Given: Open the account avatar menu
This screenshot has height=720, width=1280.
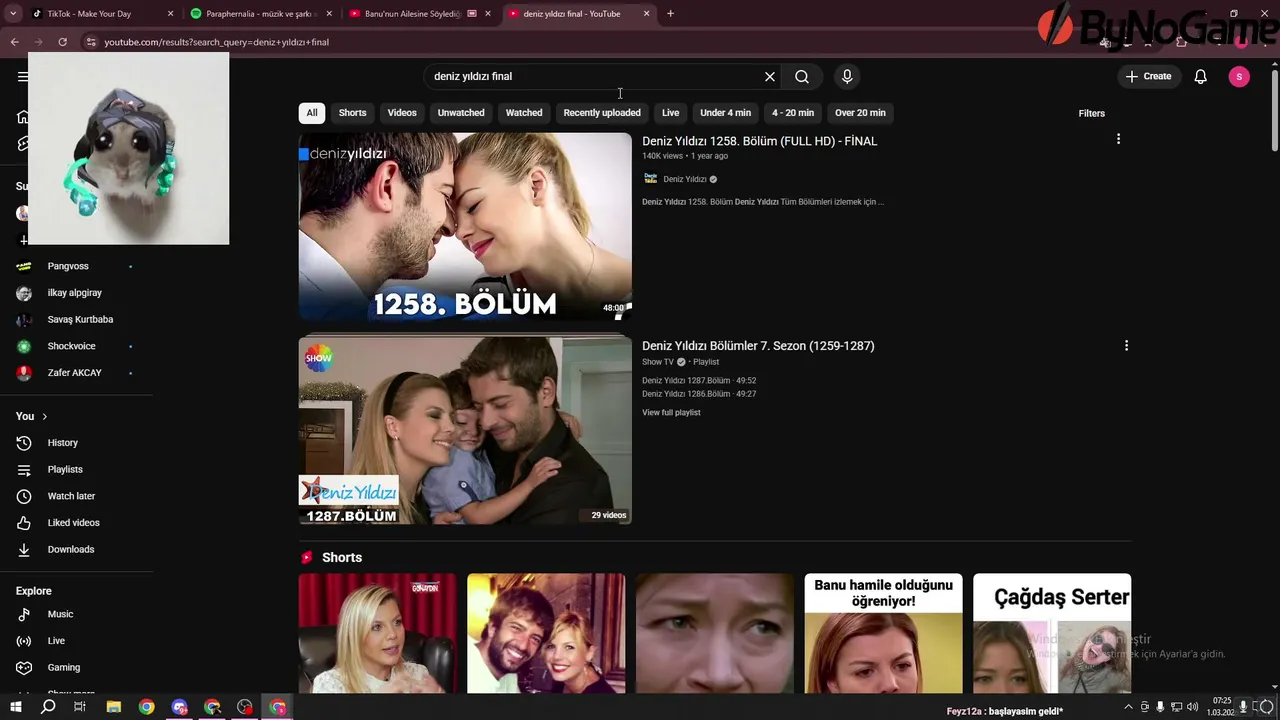Looking at the screenshot, I should [1239, 77].
